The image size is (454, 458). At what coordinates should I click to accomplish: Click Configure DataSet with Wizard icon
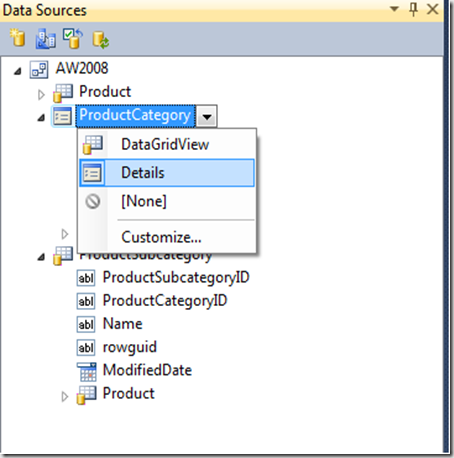coord(73,38)
